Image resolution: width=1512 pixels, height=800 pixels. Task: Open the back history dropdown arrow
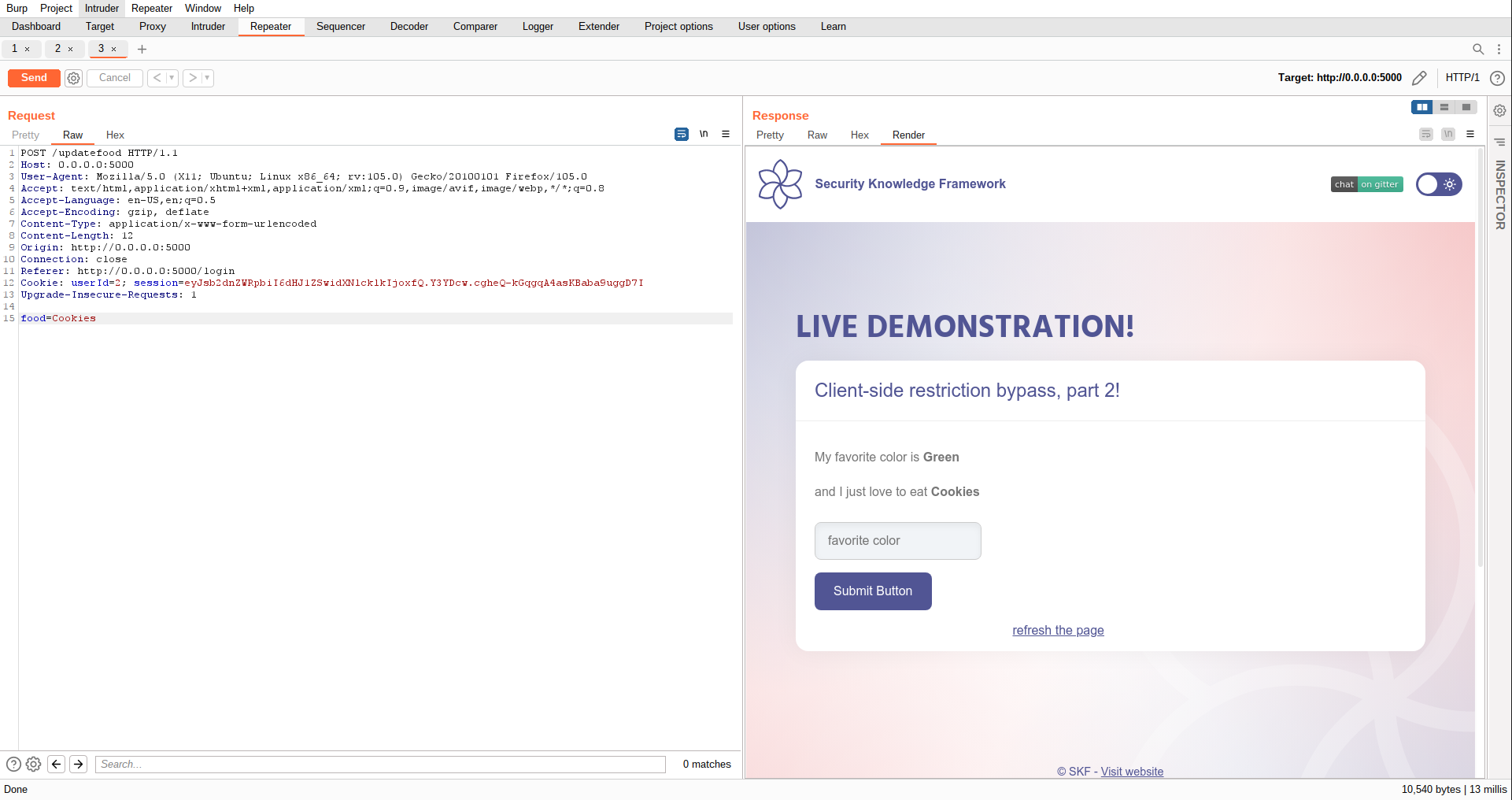172,78
